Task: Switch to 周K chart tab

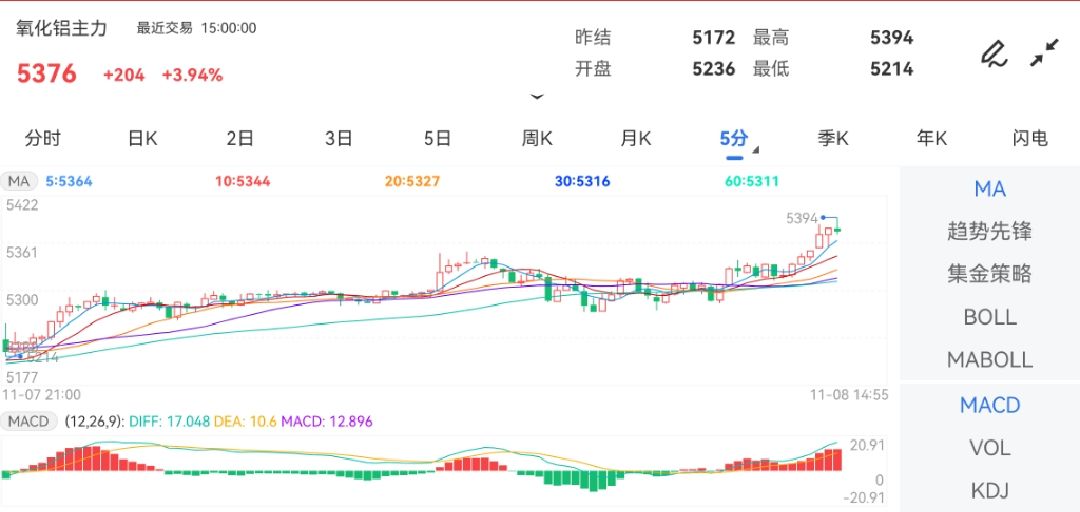Action: click(x=537, y=139)
